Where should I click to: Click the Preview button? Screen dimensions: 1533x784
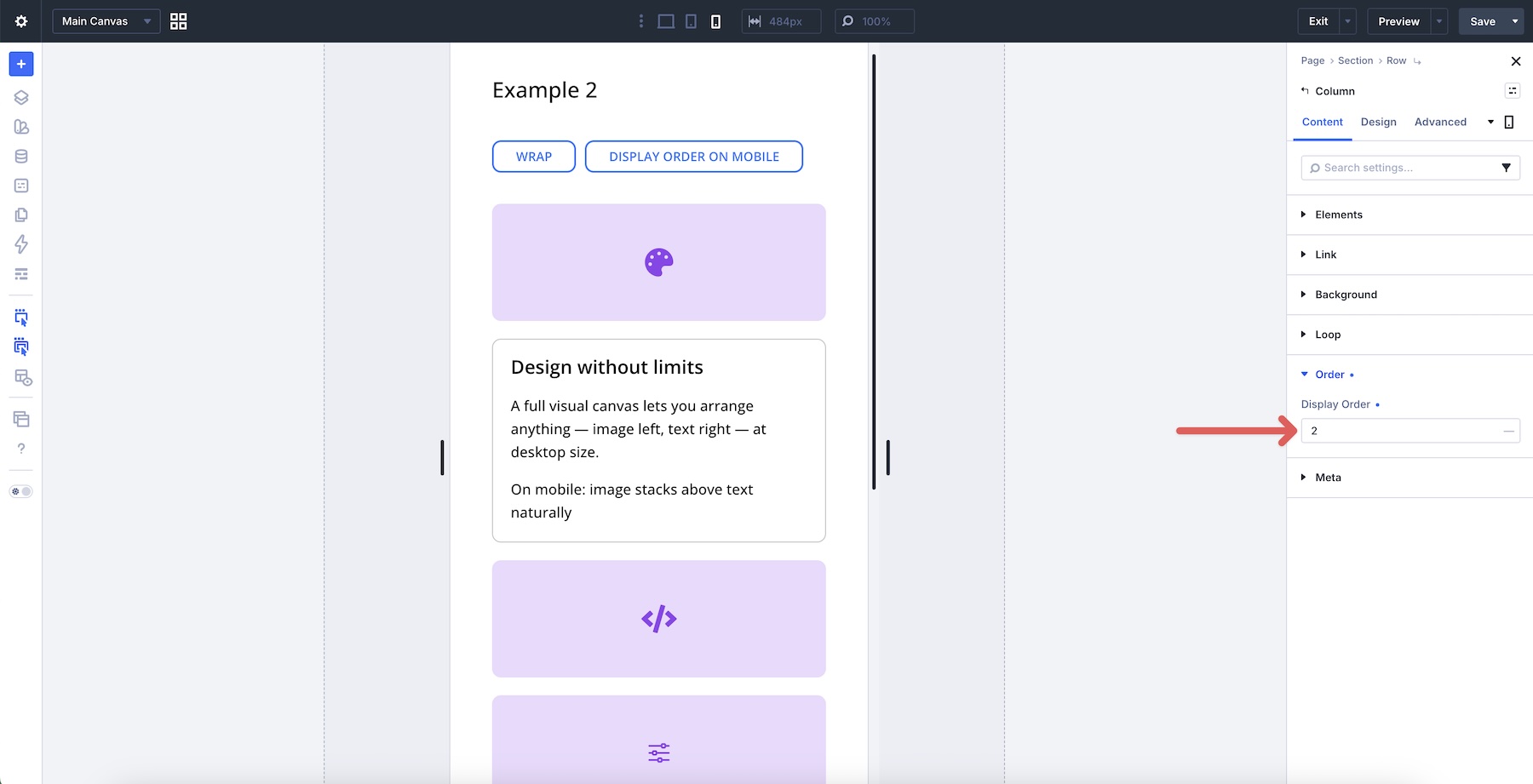click(1398, 21)
